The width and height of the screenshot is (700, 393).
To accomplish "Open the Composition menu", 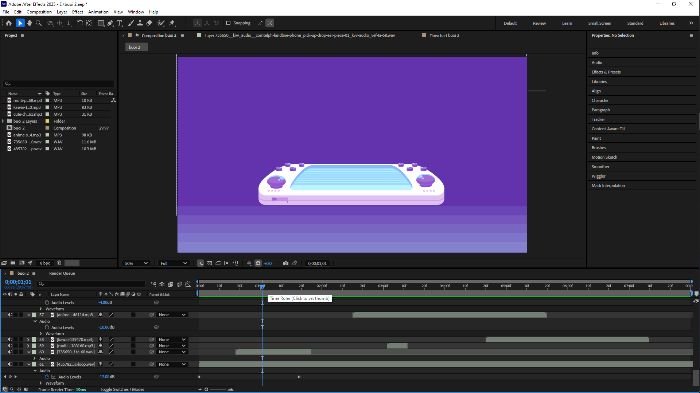I will [39, 12].
